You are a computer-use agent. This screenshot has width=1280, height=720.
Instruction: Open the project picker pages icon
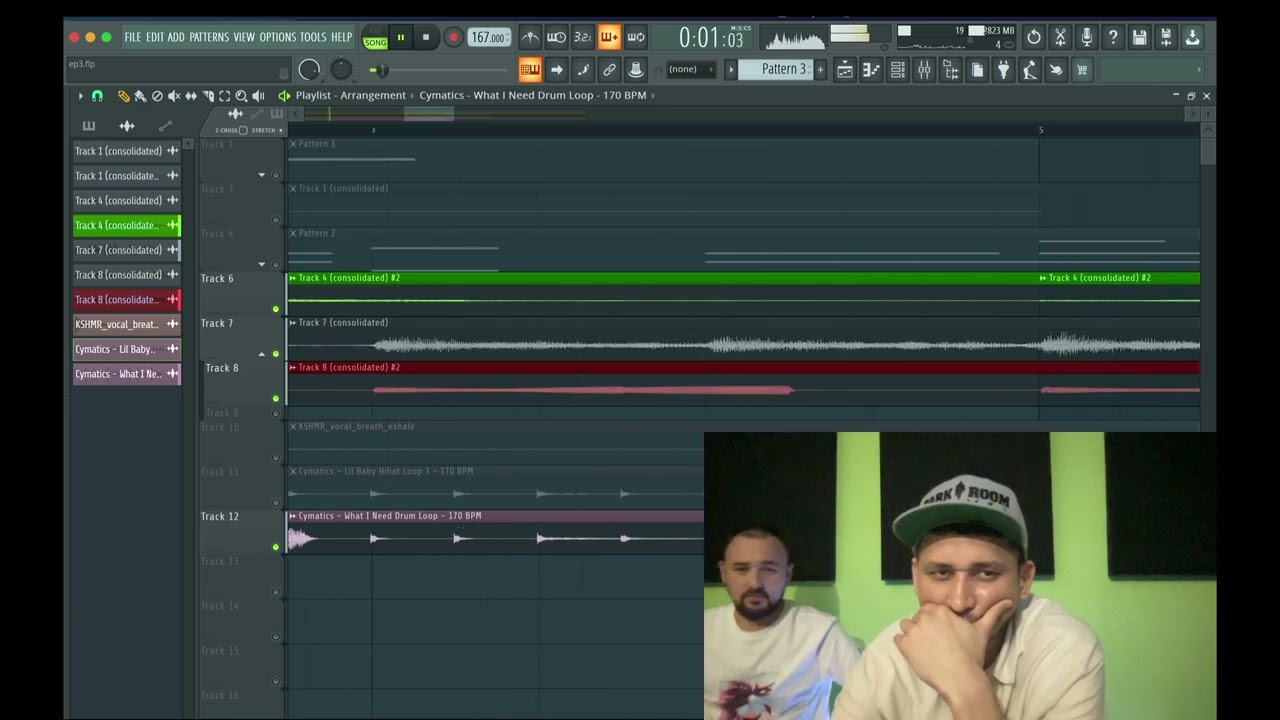[977, 69]
